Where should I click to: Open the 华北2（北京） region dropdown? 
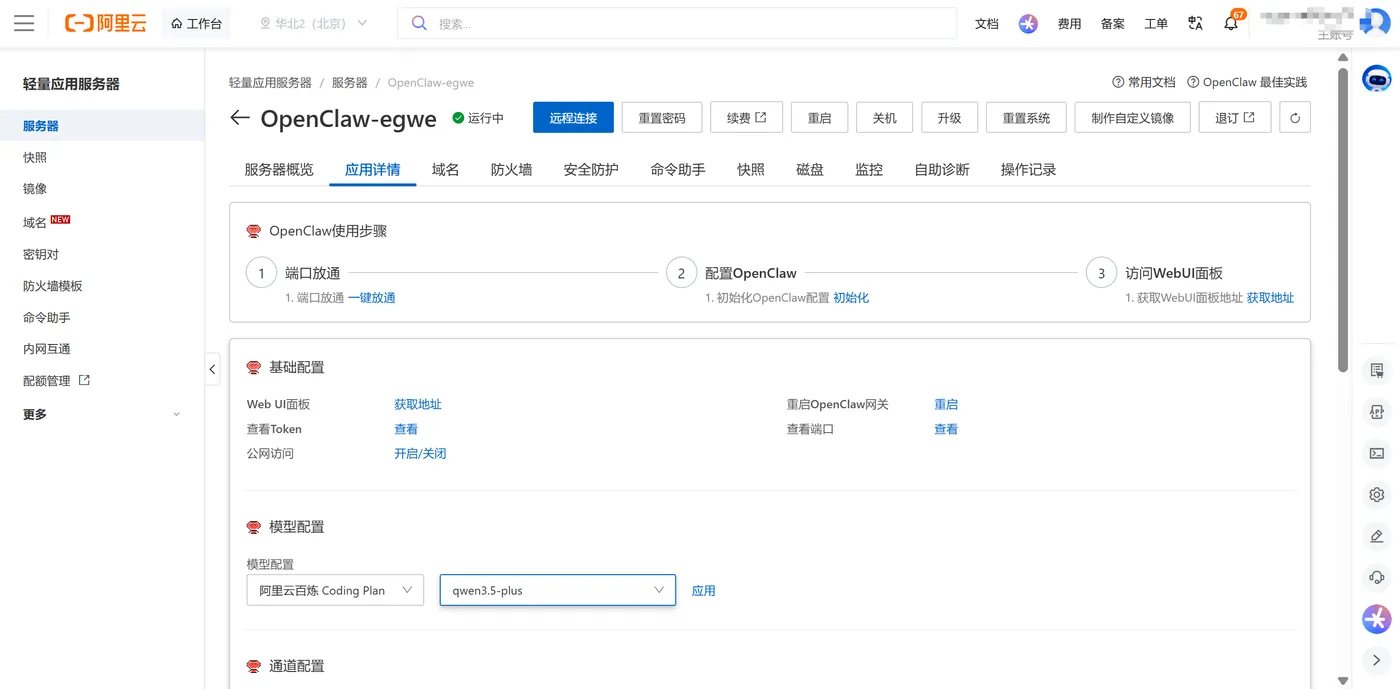(313, 23)
